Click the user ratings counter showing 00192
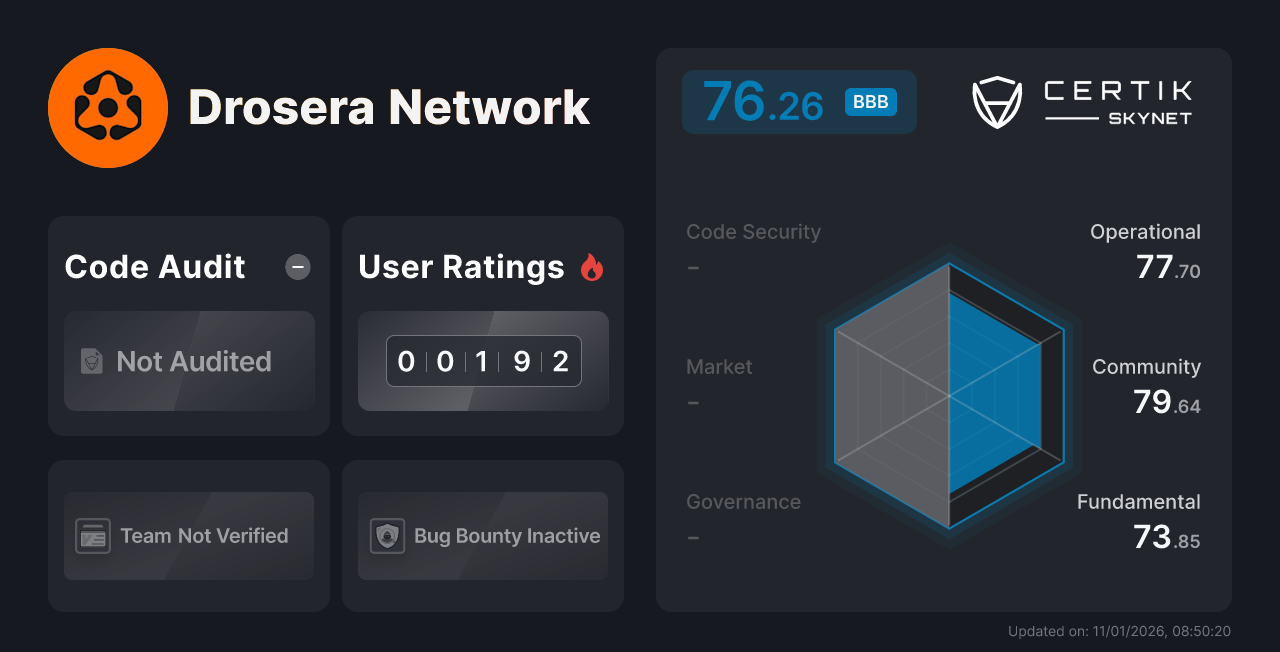Screen dimensions: 1280x652 [x=483, y=361]
